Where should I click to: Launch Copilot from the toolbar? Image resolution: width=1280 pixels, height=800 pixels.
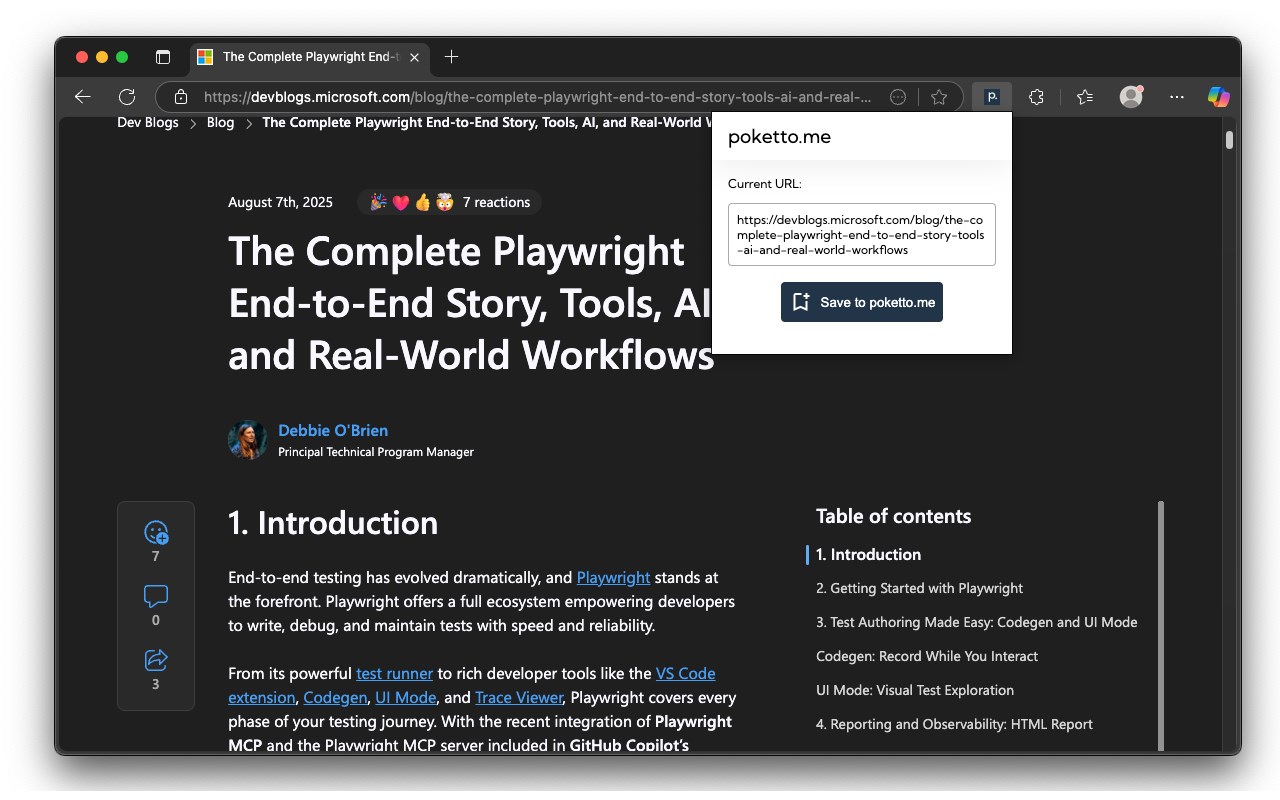pyautogui.click(x=1218, y=97)
